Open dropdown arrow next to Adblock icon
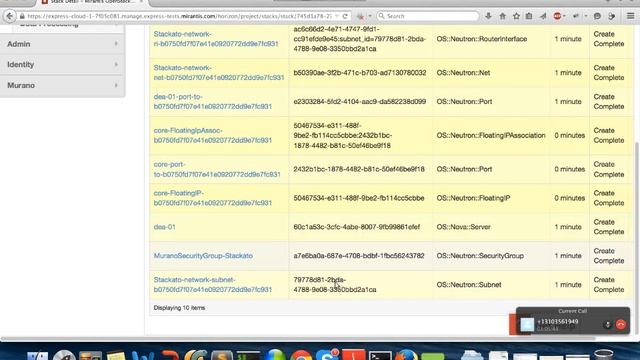The image size is (640, 360). [x=564, y=16]
